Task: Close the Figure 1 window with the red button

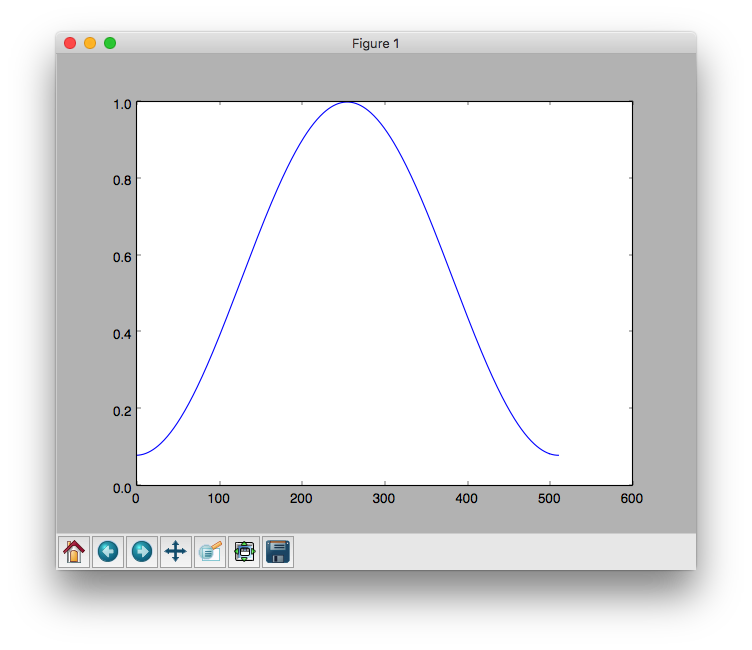Action: (x=70, y=43)
